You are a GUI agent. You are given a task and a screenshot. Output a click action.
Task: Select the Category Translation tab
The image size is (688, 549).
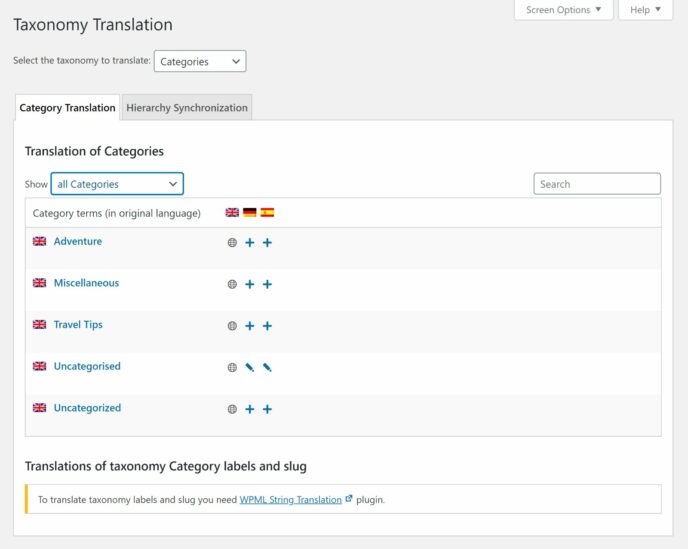point(67,108)
